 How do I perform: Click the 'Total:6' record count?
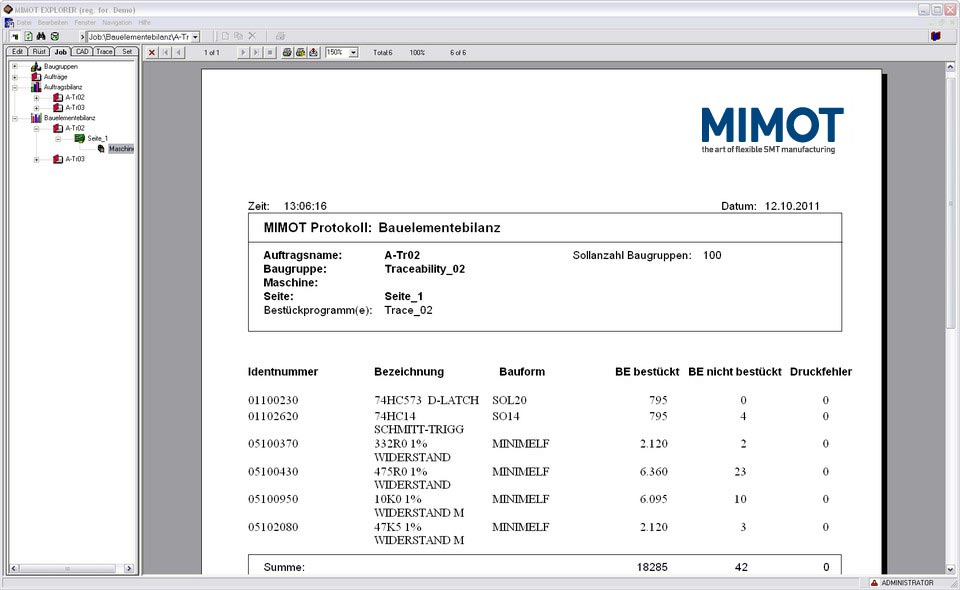pos(383,53)
